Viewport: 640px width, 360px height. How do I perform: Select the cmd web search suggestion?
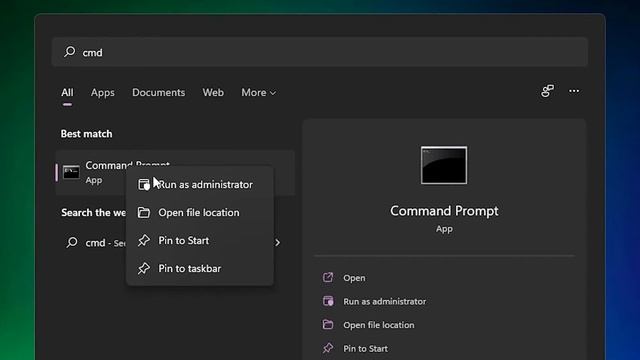(175, 242)
